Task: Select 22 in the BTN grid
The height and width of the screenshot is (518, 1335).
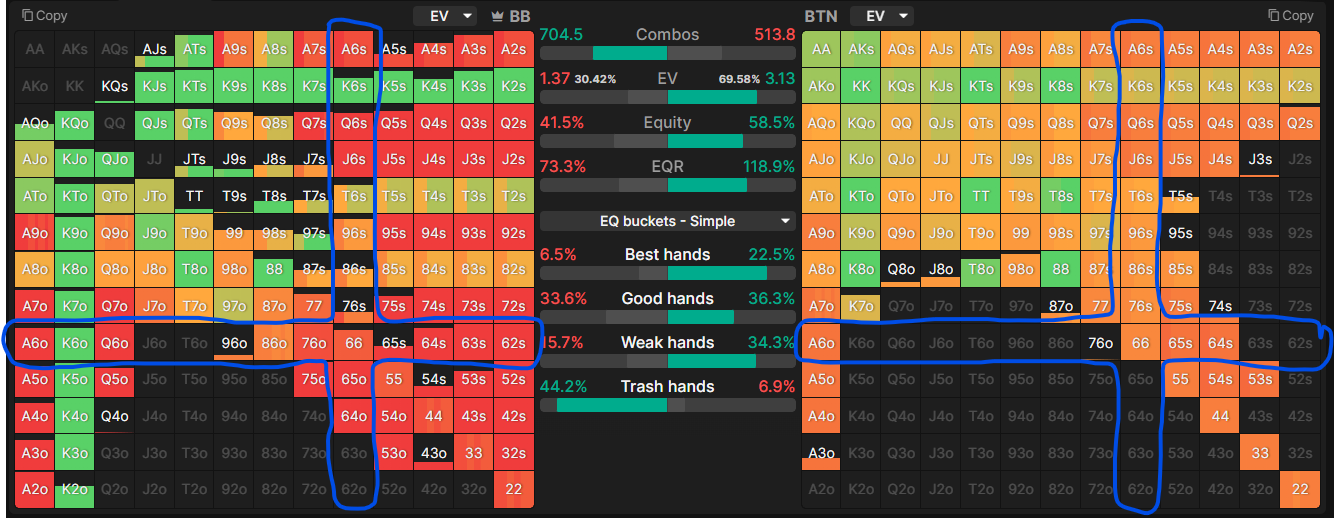Action: 1299,490
